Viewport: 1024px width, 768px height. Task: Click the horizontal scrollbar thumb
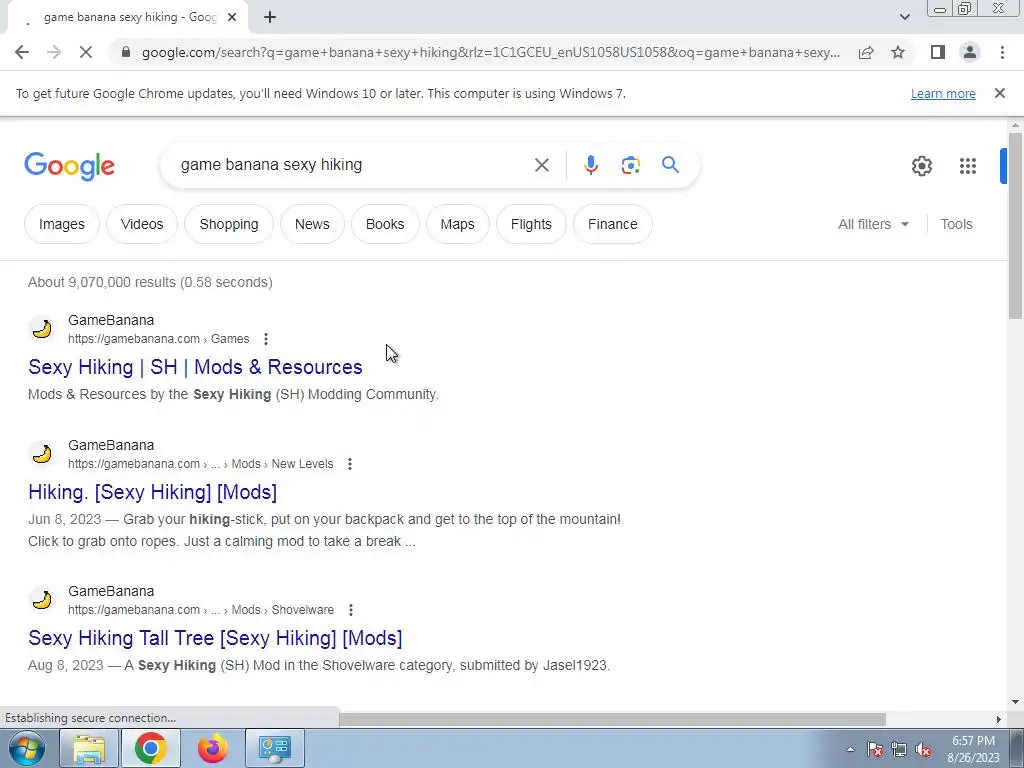click(x=612, y=719)
